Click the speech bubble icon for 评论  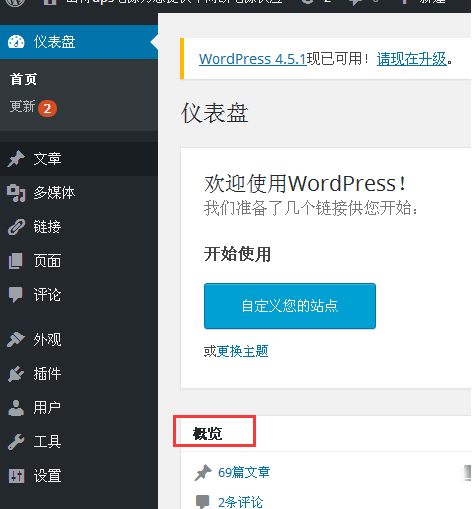click(16, 295)
